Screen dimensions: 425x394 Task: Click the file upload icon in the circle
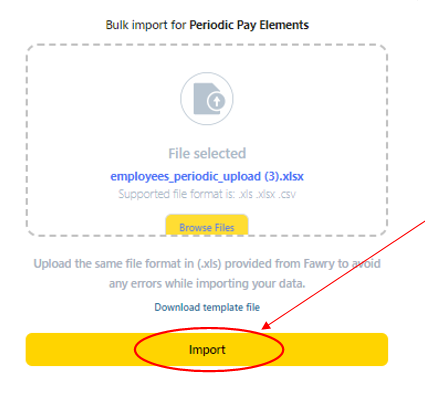[x=207, y=99]
